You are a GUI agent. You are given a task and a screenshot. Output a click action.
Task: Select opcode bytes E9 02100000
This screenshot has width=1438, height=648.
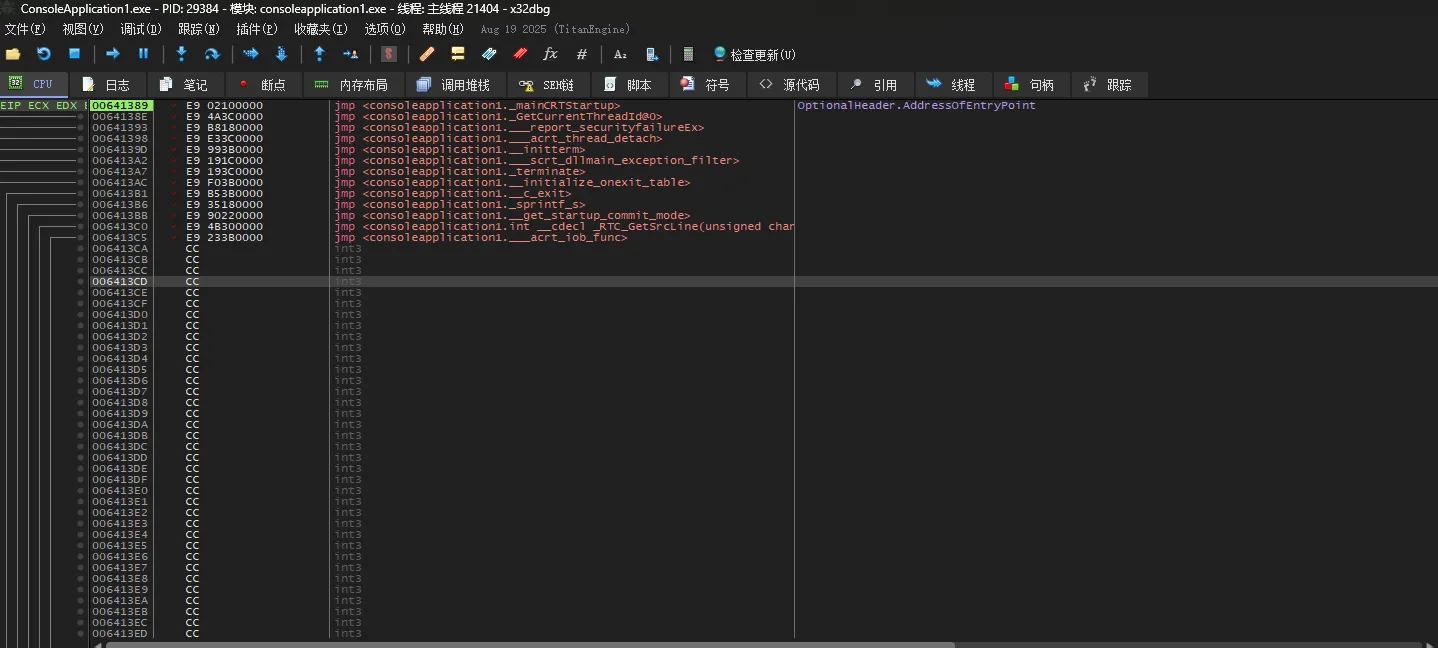225,105
